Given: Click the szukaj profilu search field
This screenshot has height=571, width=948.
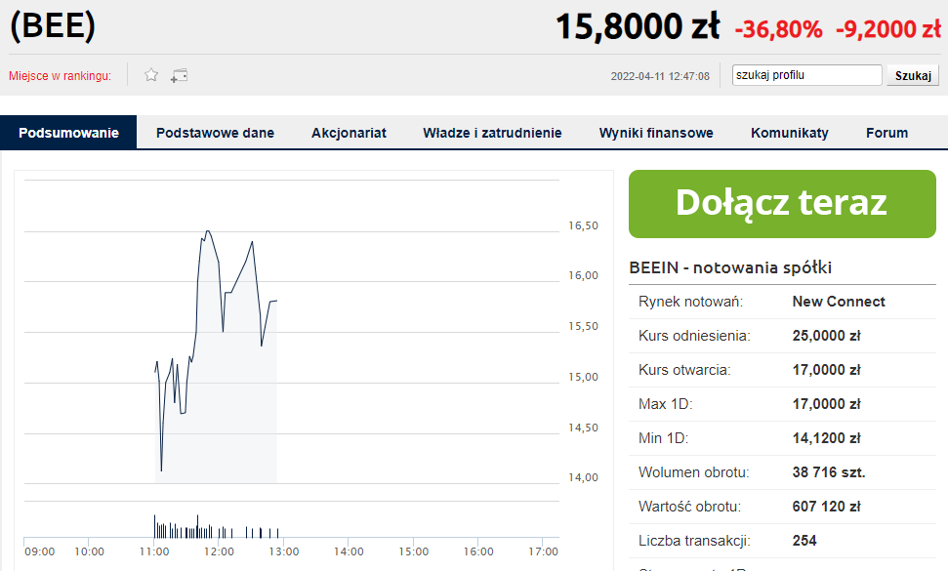Looking at the screenshot, I should click(x=806, y=75).
